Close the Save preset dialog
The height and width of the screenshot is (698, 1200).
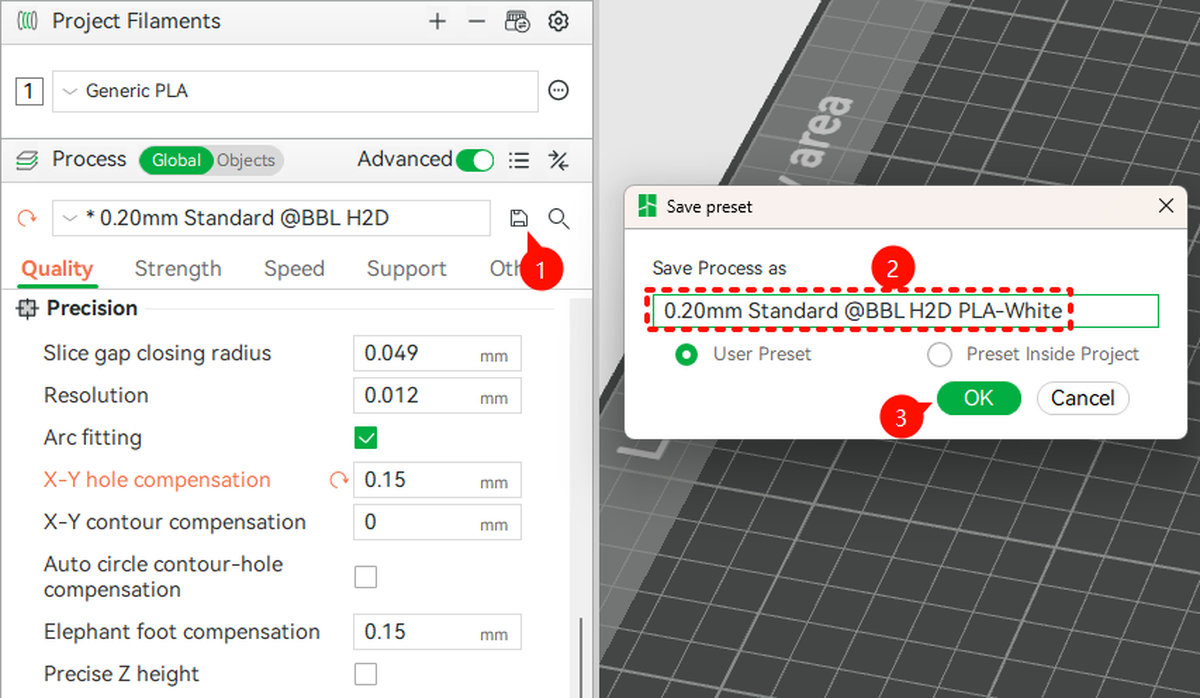pos(1165,206)
